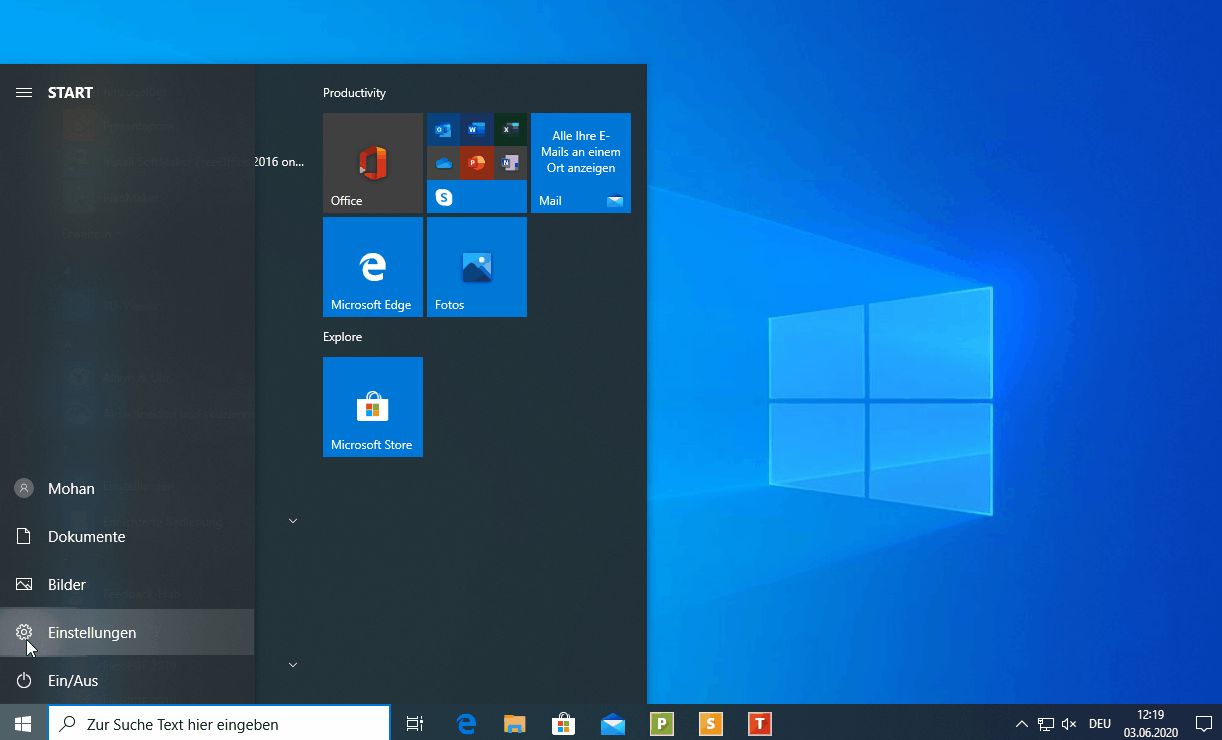
Task: Expand the upper app list chevron
Action: pos(293,521)
